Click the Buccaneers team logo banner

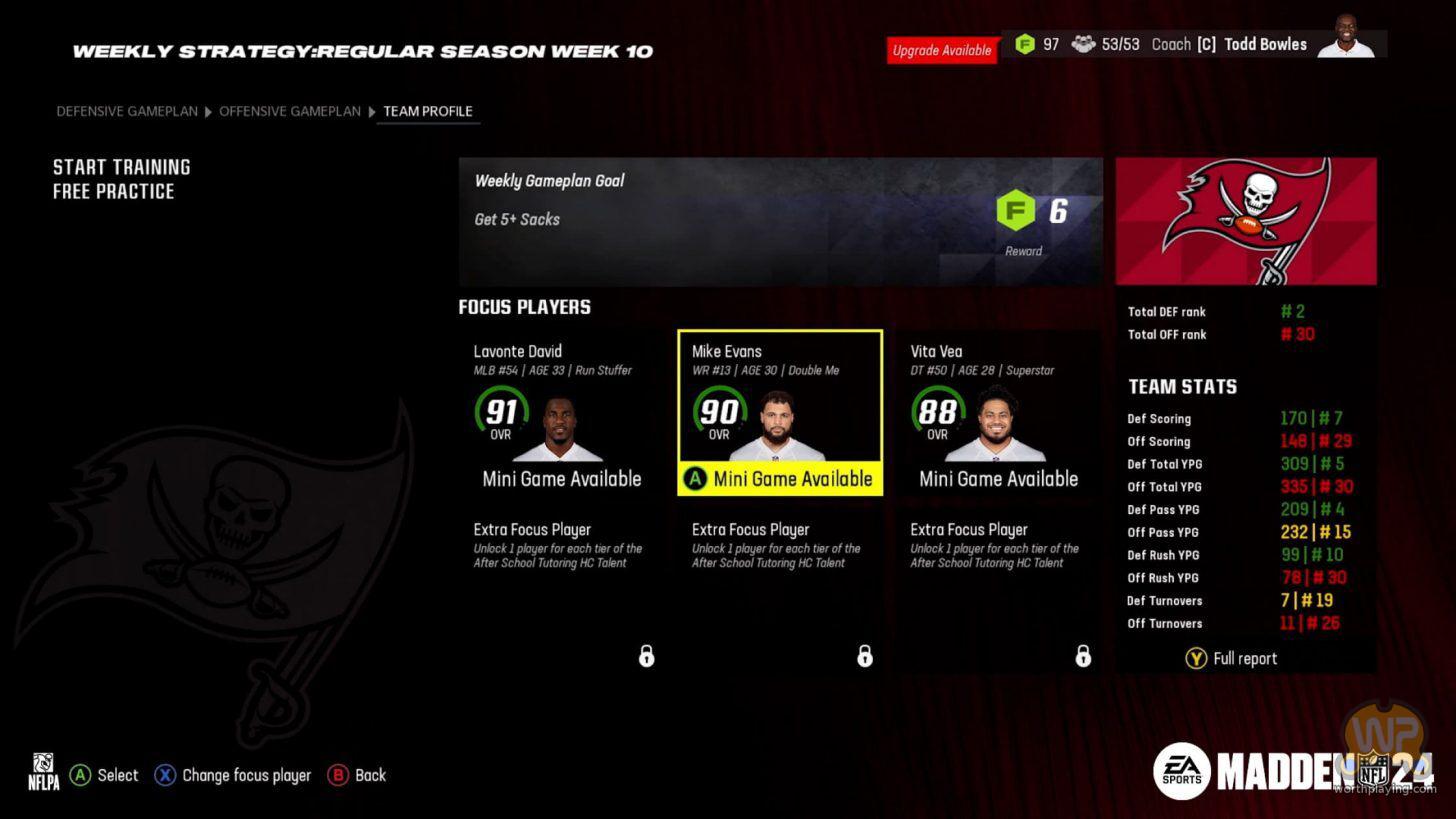(1246, 221)
